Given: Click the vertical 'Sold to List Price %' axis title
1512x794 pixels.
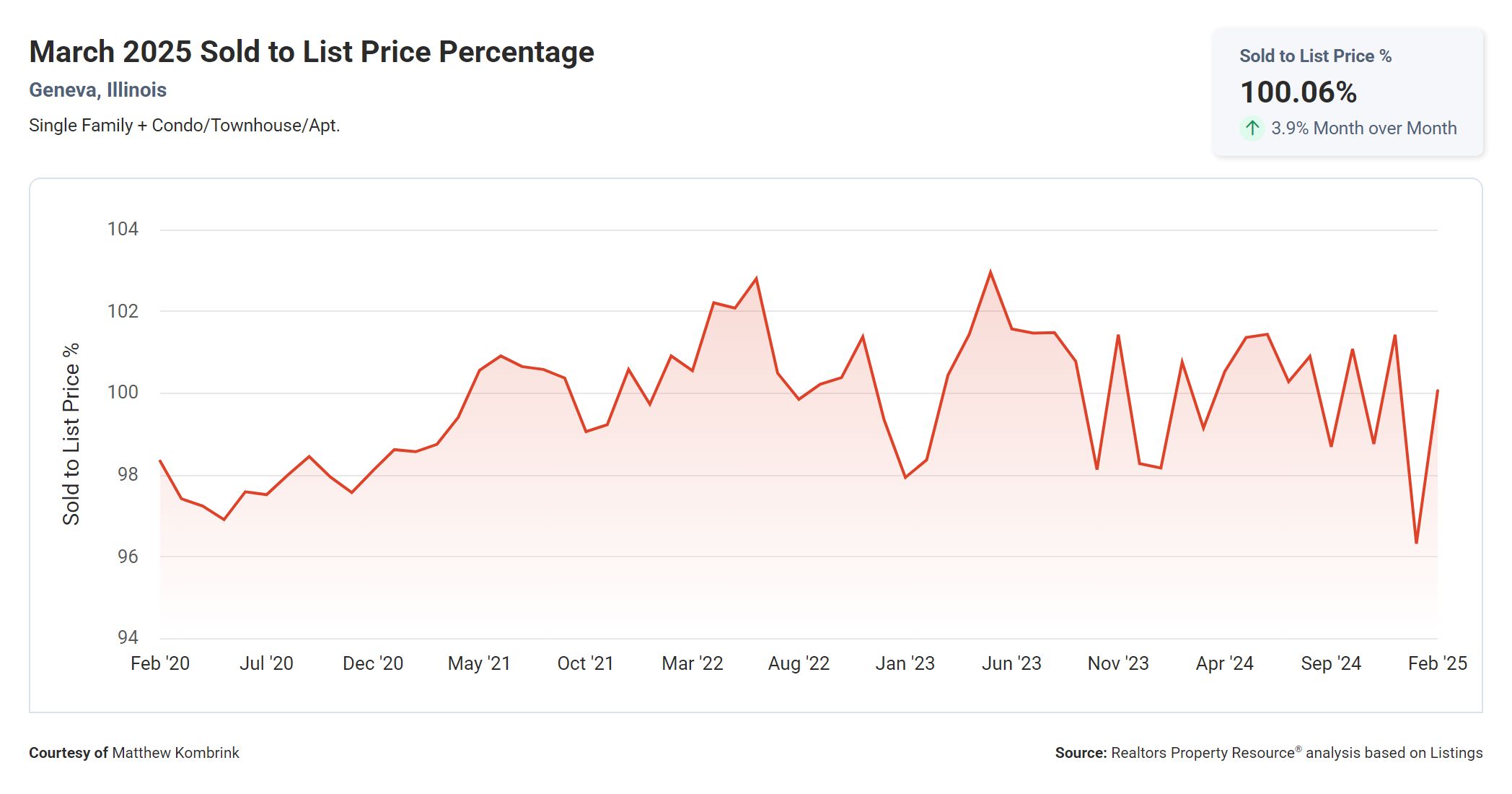Looking at the screenshot, I should coord(71,434).
